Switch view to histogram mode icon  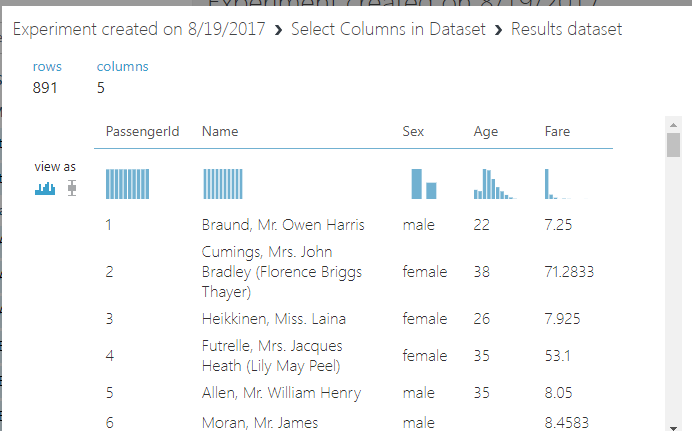point(45,188)
